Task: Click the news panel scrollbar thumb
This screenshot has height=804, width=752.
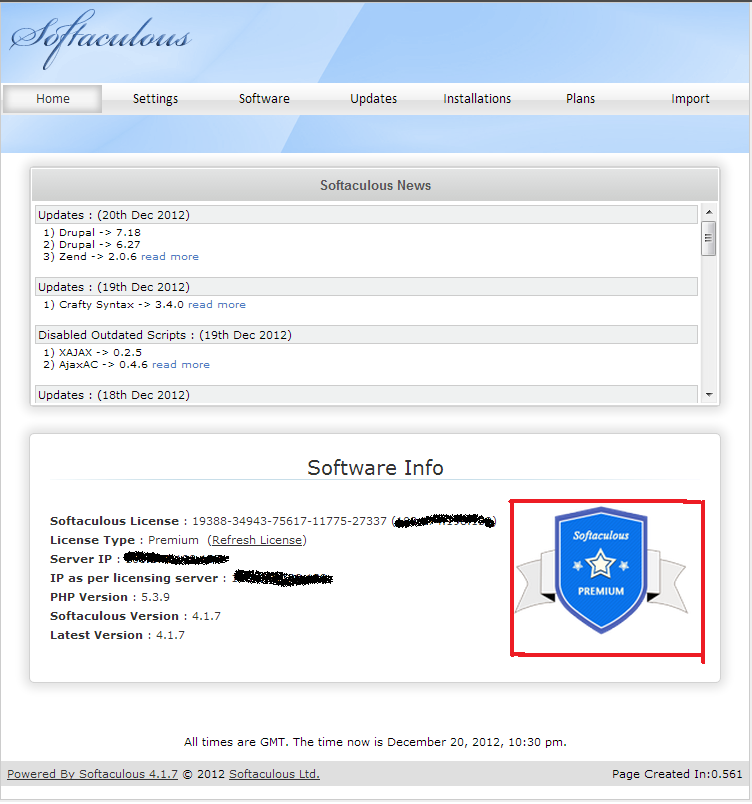Action: tap(708, 238)
